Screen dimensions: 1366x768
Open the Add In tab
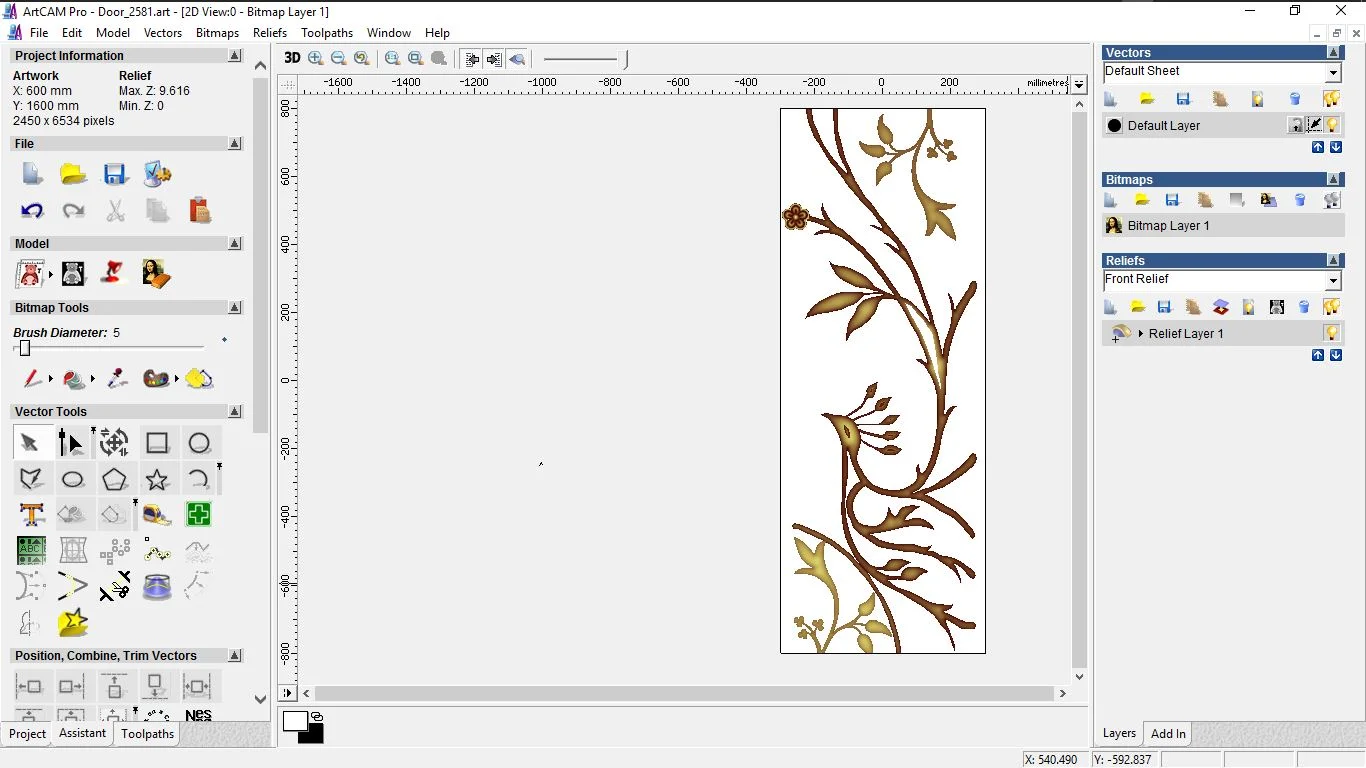(x=1168, y=734)
